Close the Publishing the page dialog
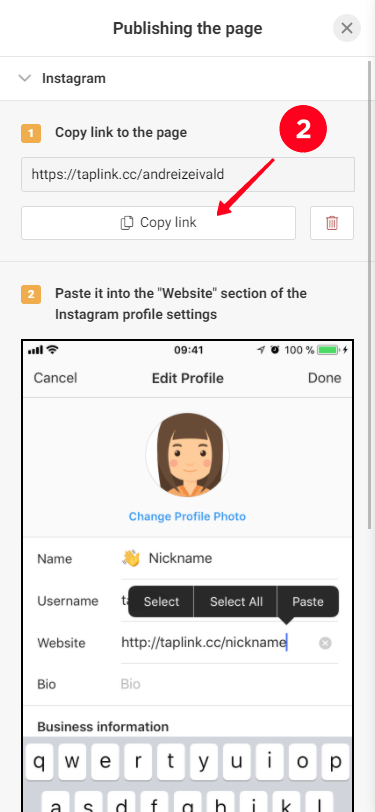 point(347,28)
